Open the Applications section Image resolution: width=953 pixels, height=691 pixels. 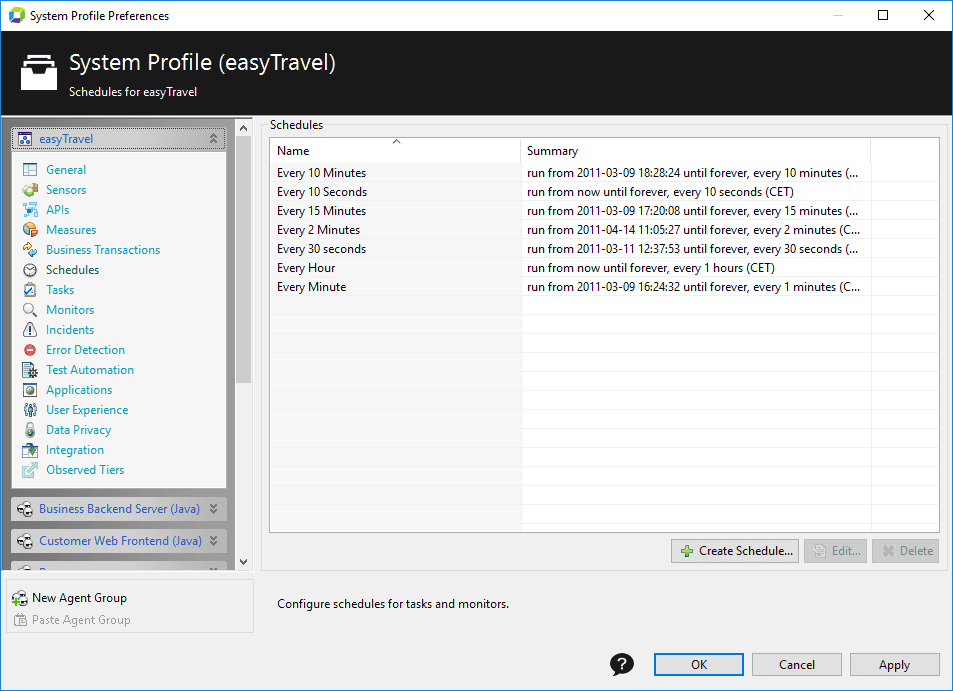click(x=79, y=390)
